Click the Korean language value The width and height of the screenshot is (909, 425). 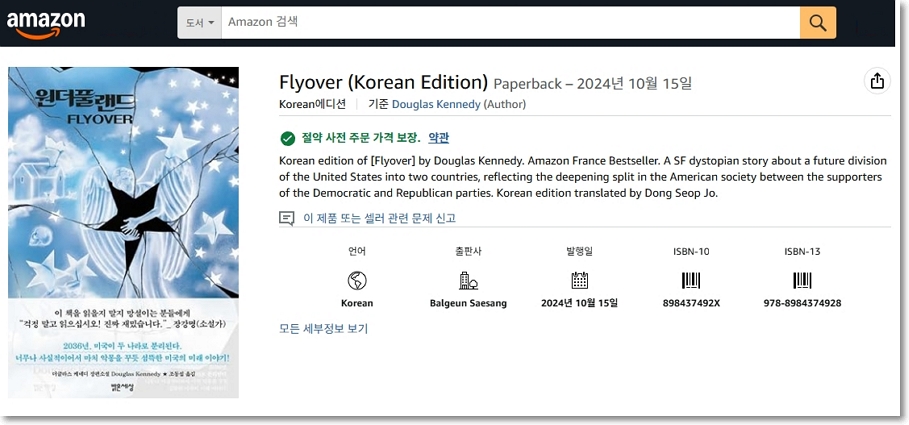pos(357,303)
